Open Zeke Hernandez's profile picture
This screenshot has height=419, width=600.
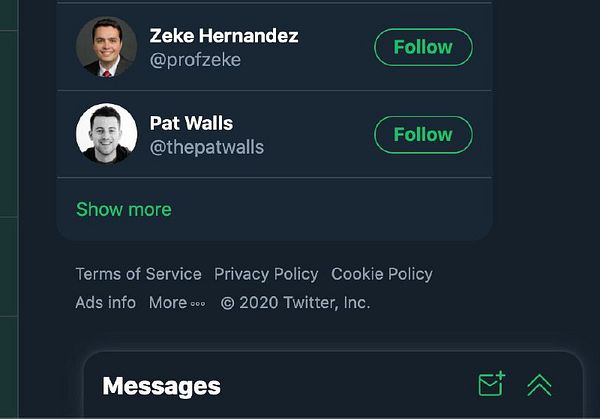[x=106, y=47]
